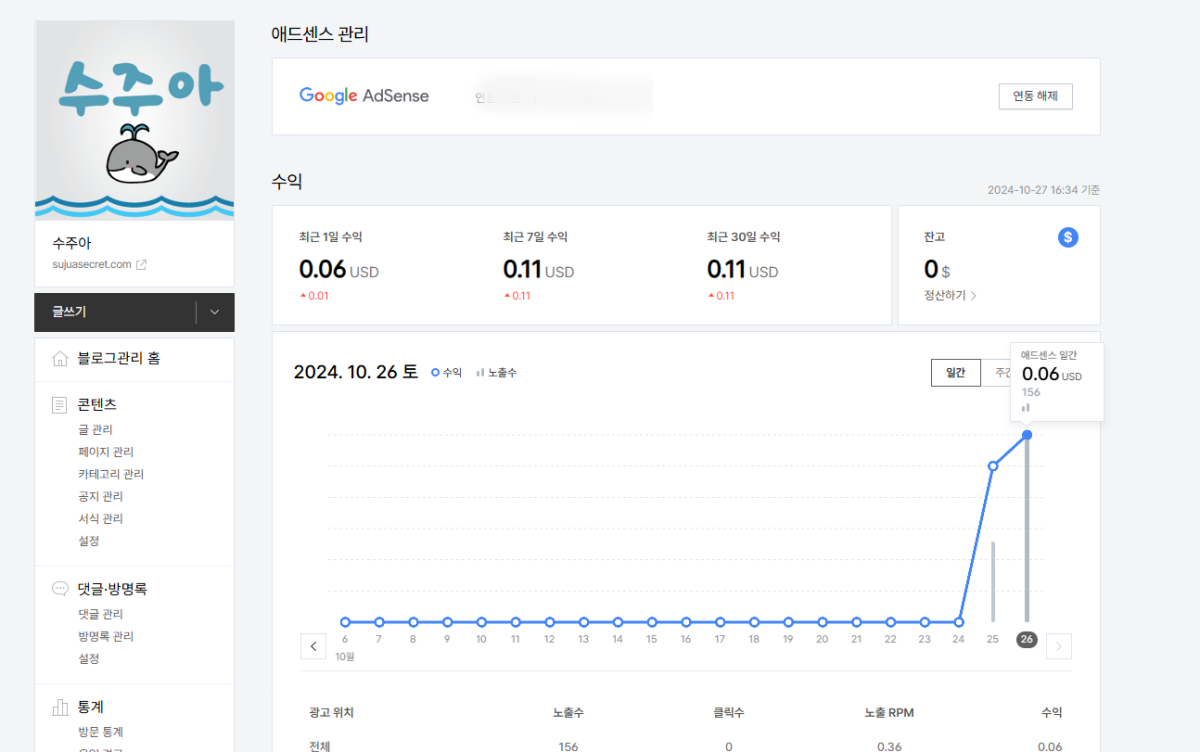The width and height of the screenshot is (1200, 752).
Task: Click the 콘텐츠 section heading
Action: pyautogui.click(x=97, y=404)
